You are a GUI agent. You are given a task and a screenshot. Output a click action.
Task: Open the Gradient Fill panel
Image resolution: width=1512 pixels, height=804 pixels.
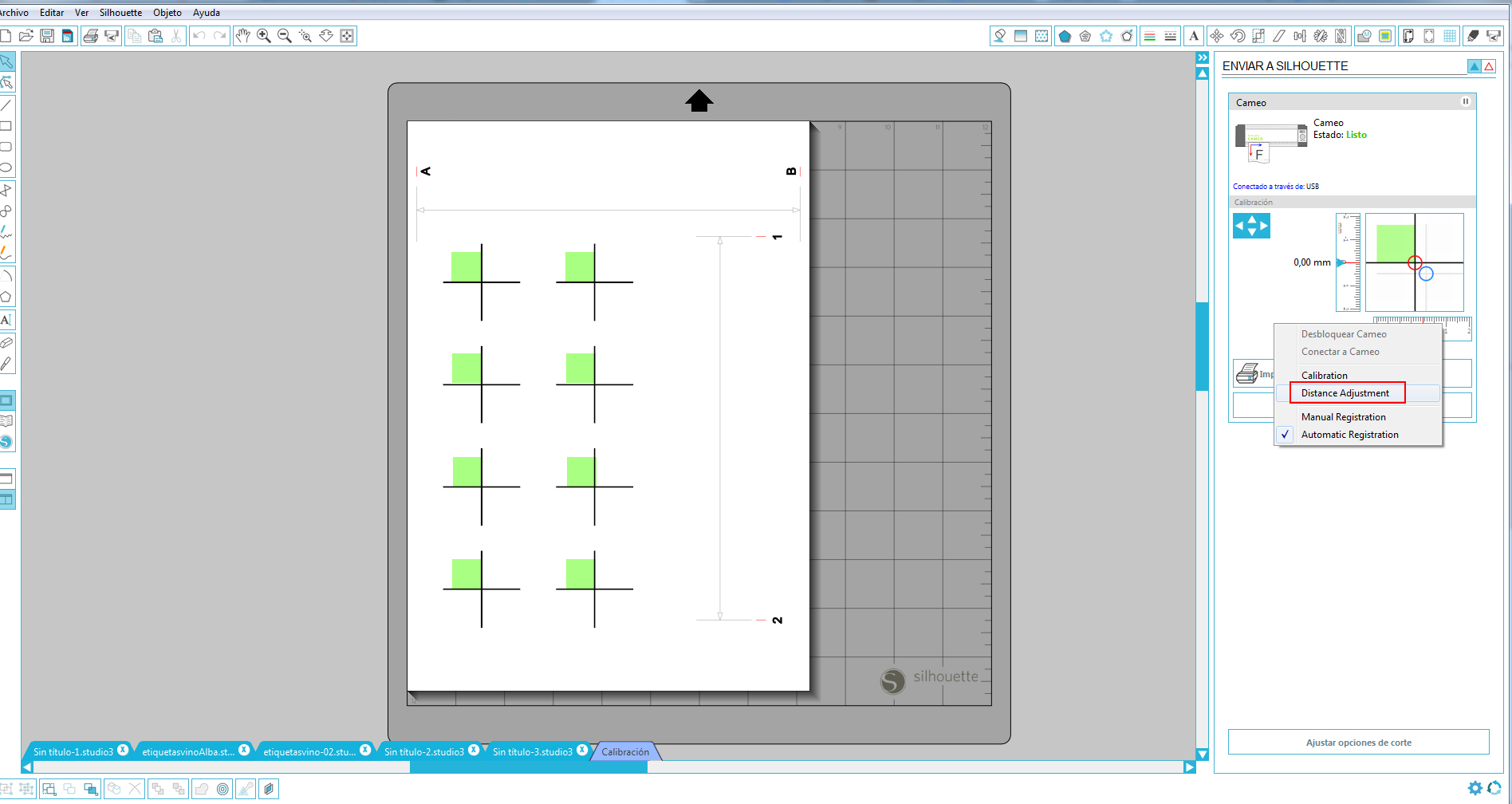[1021, 36]
